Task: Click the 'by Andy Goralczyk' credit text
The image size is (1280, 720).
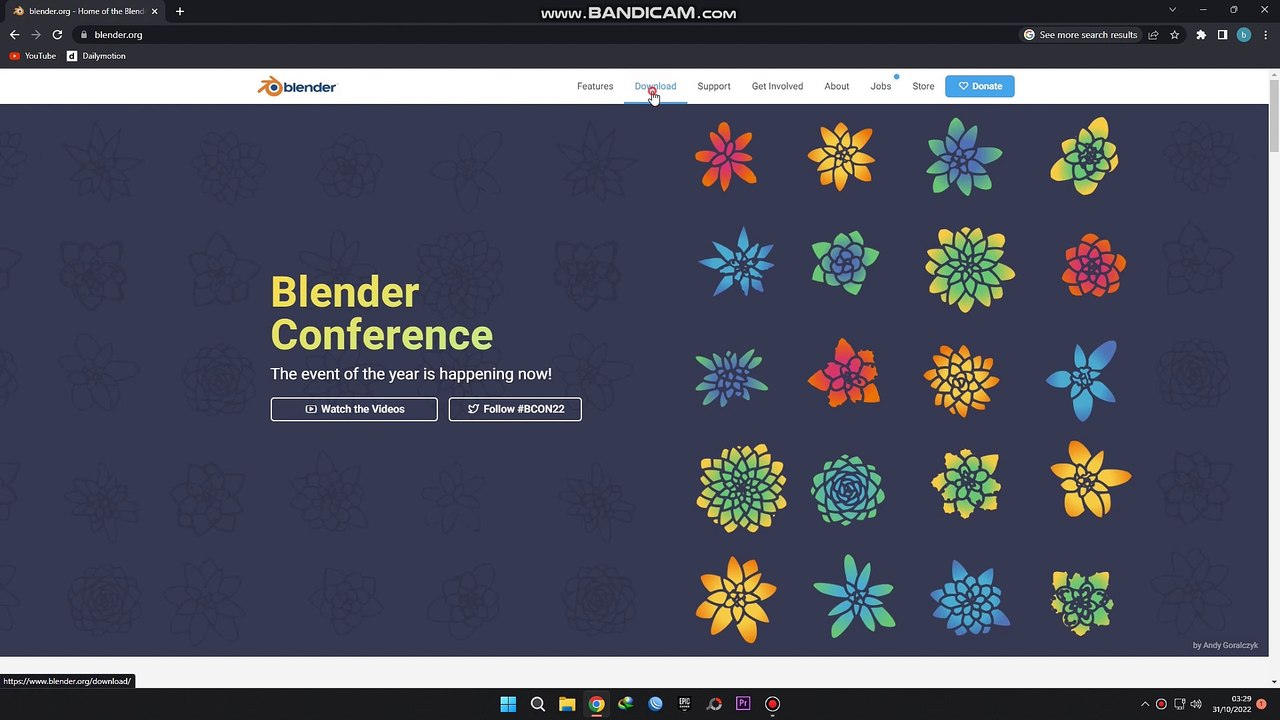Action: click(x=1225, y=645)
